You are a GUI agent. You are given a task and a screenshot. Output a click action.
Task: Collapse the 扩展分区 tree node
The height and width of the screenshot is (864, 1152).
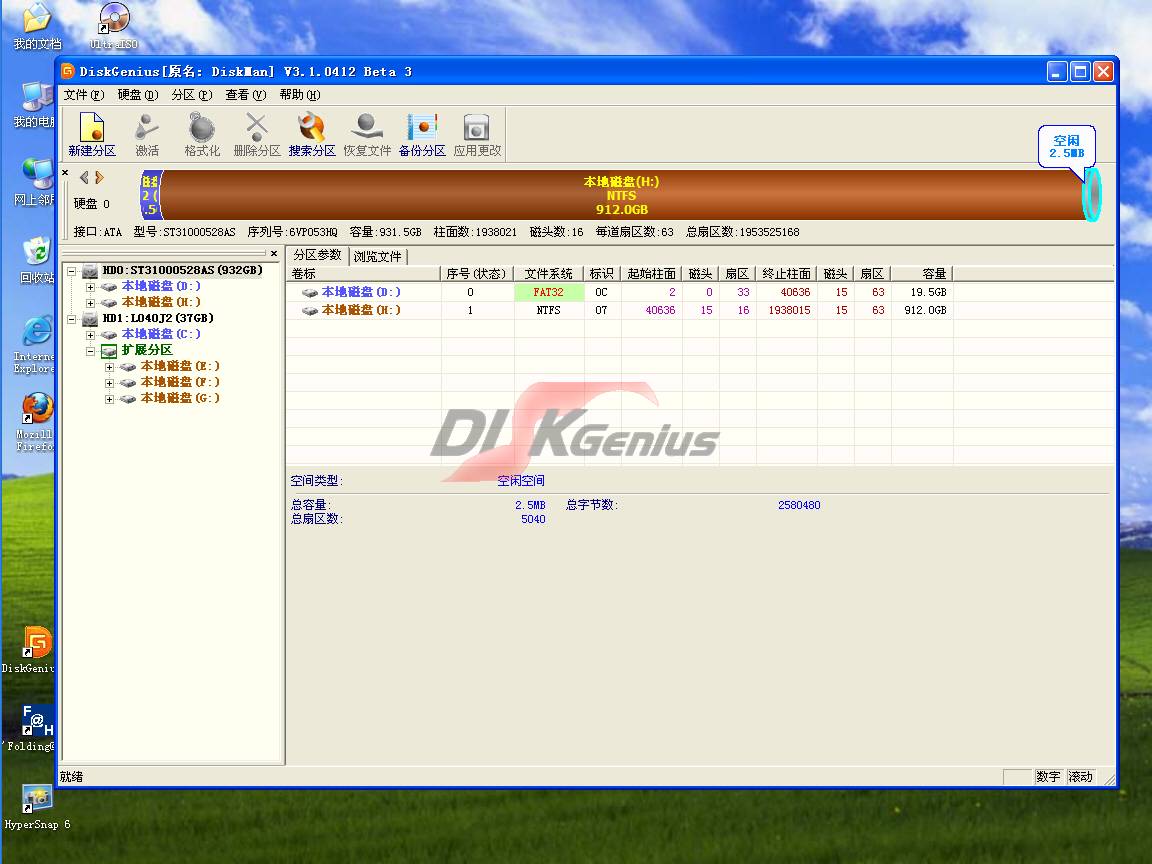point(90,351)
